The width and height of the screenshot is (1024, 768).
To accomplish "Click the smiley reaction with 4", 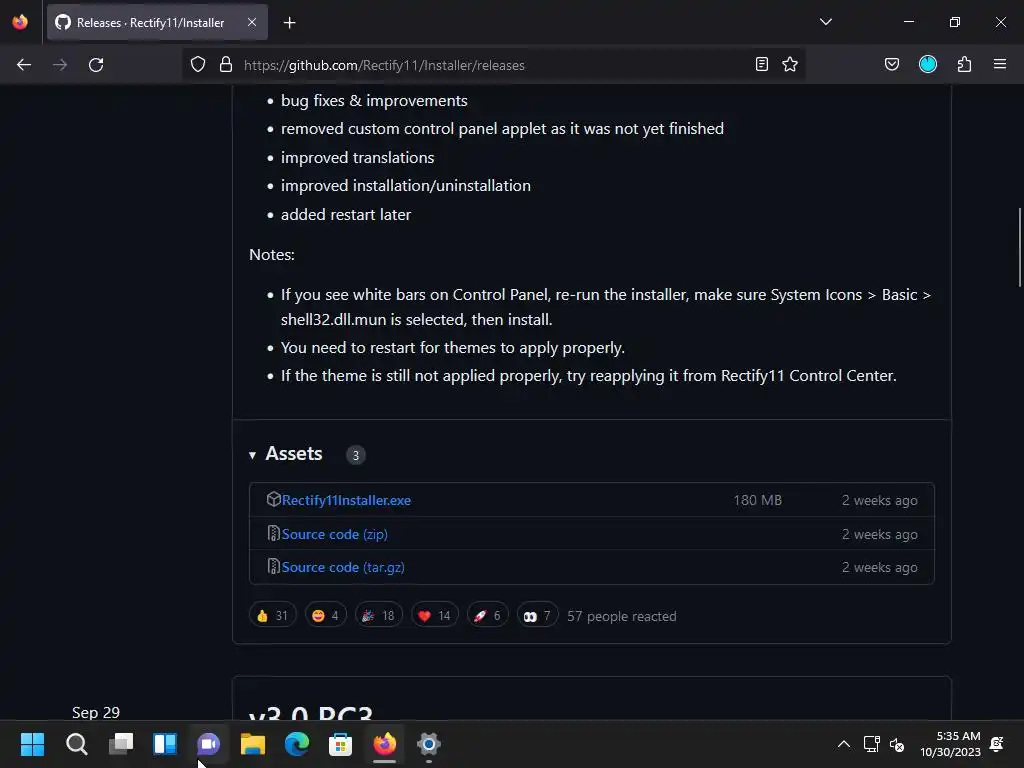I will click(326, 615).
